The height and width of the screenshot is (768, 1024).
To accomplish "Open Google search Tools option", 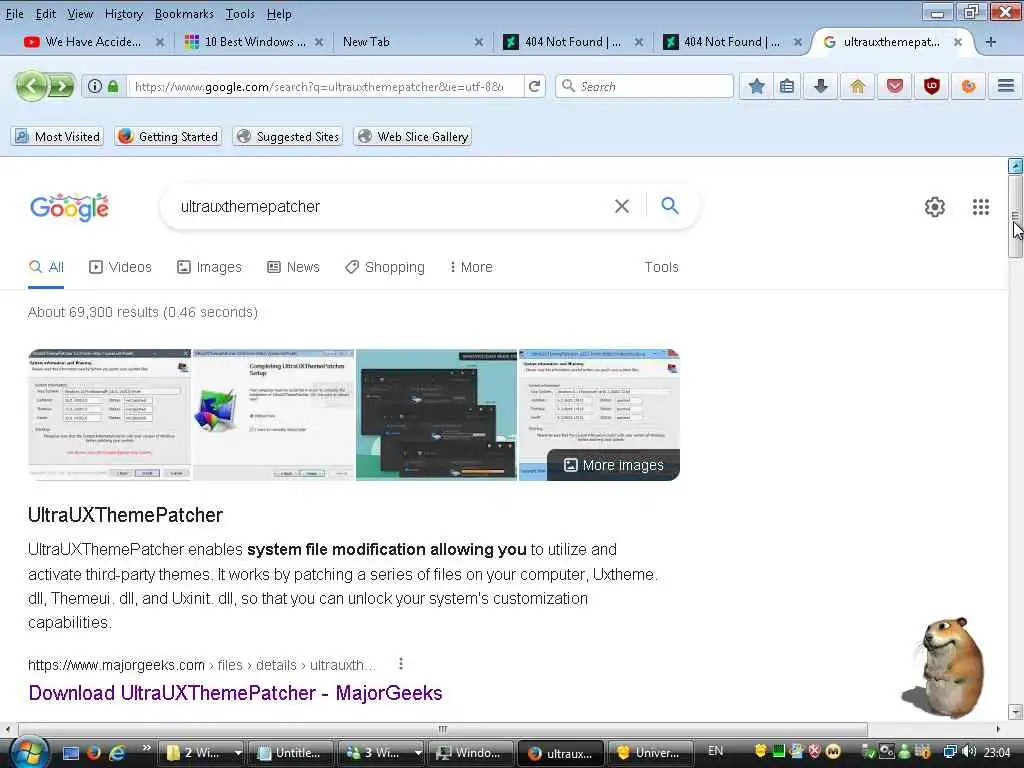I will tap(661, 267).
